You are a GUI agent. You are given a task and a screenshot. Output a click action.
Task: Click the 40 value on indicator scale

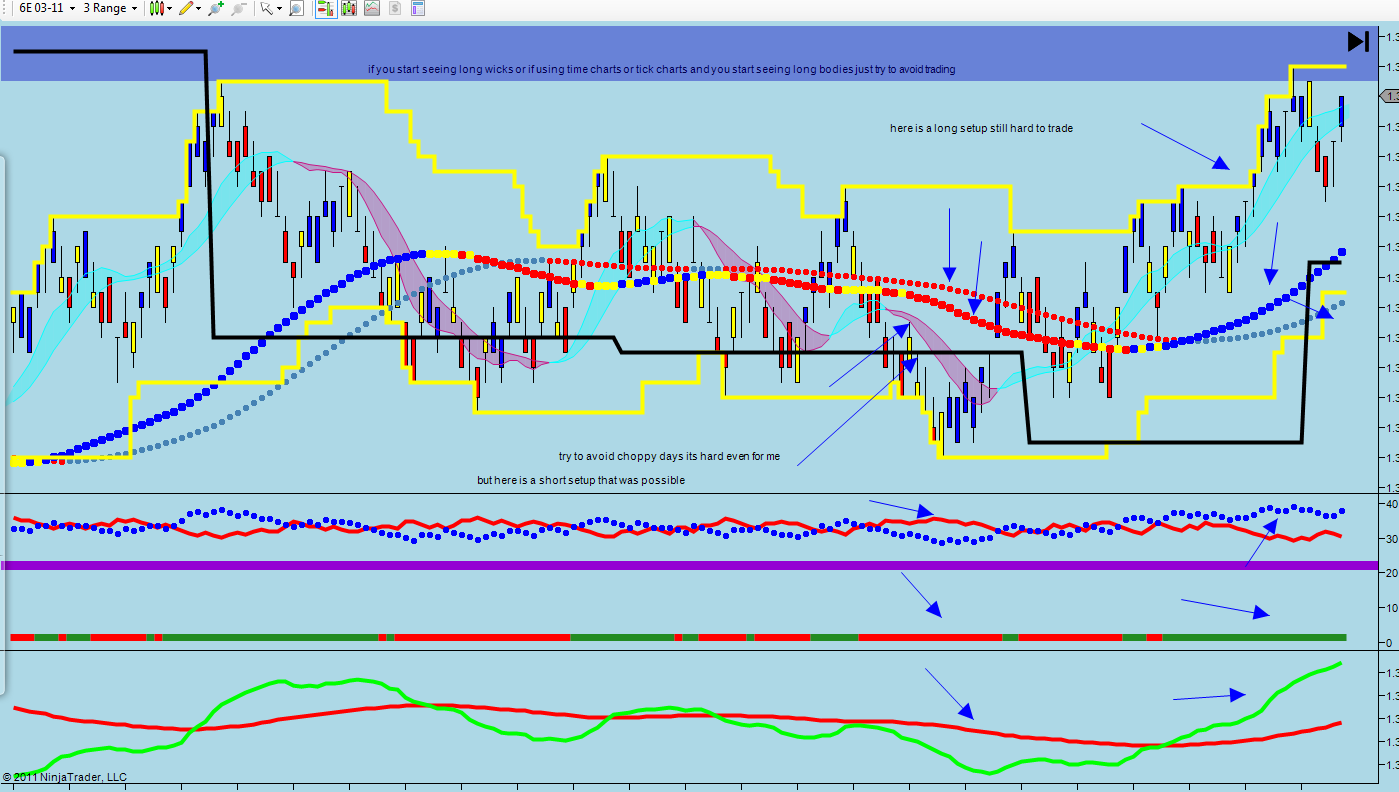click(1390, 504)
